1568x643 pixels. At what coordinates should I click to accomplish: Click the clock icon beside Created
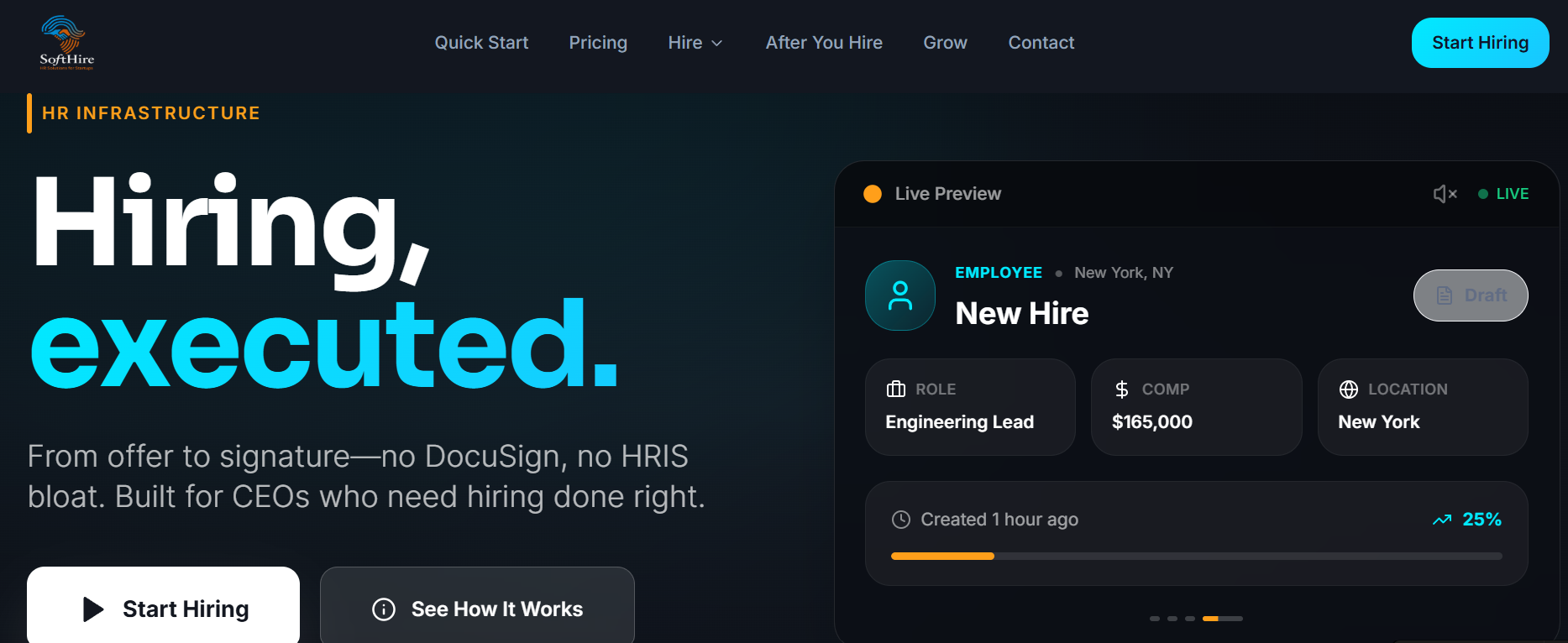(900, 520)
